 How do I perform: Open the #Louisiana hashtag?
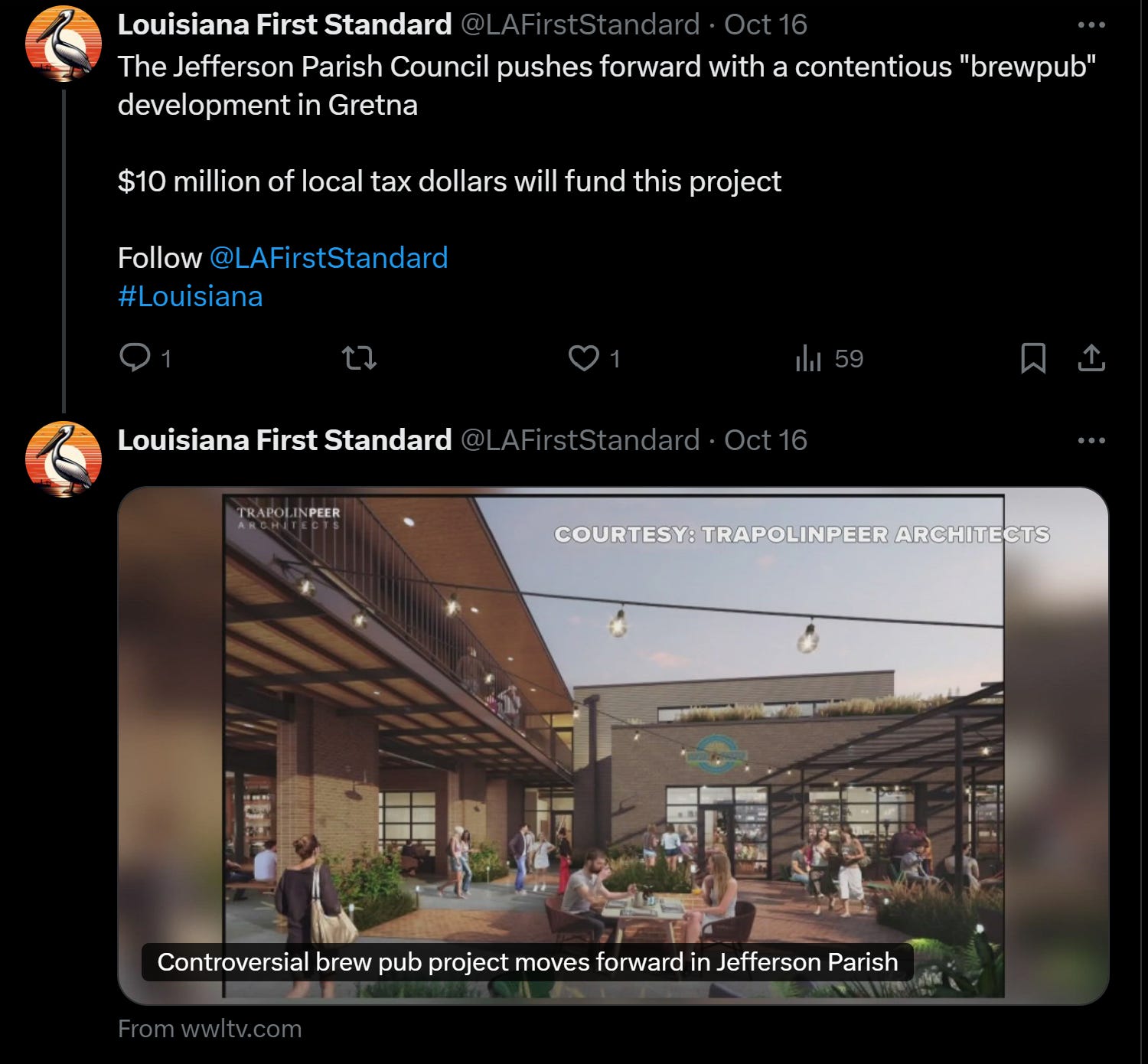point(189,296)
